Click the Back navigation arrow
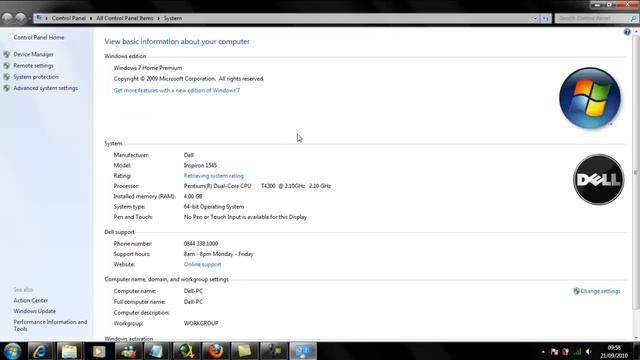The image size is (640, 360). coord(7,18)
